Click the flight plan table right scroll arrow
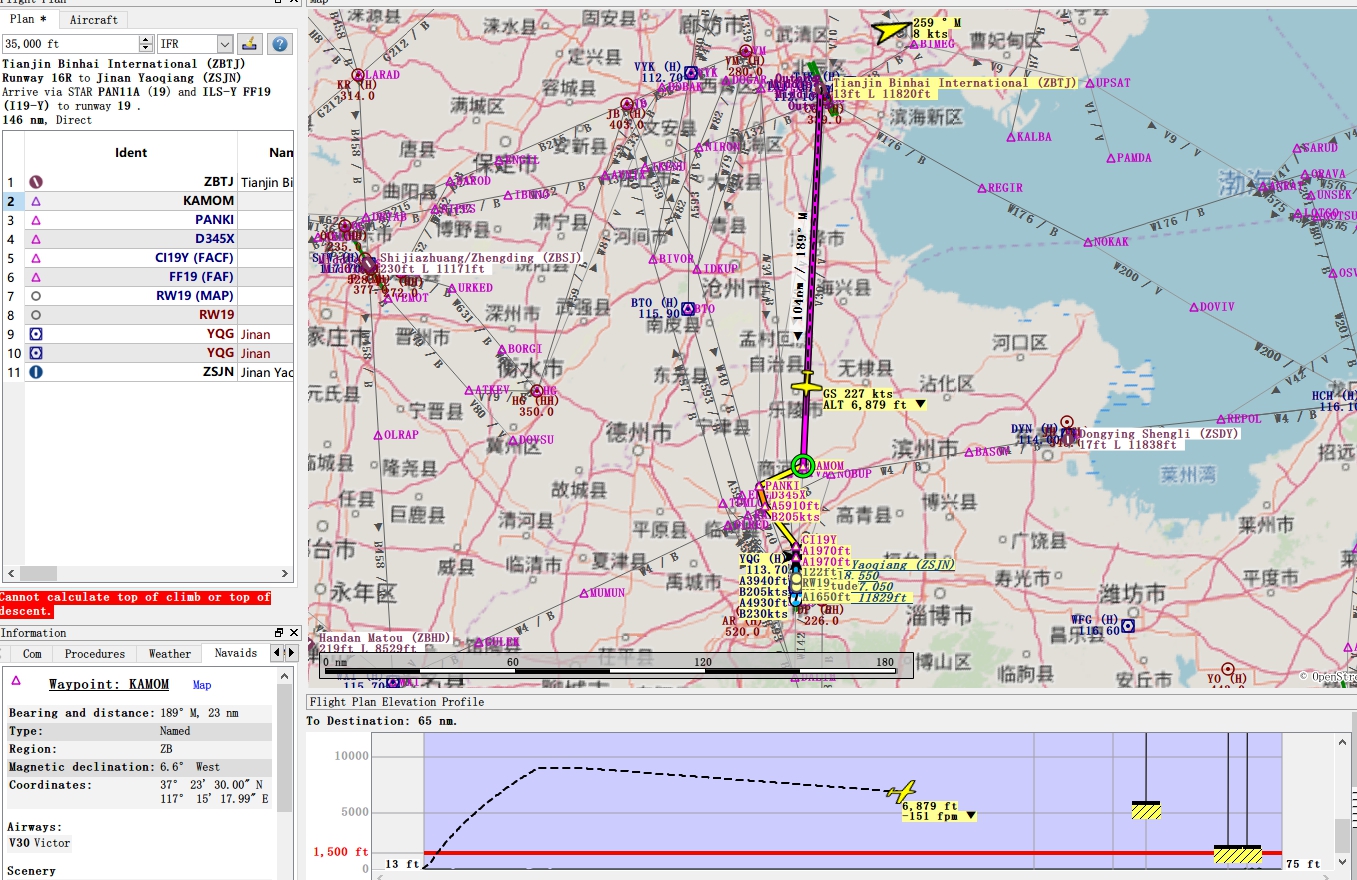This screenshot has width=1357, height=880. coord(285,574)
